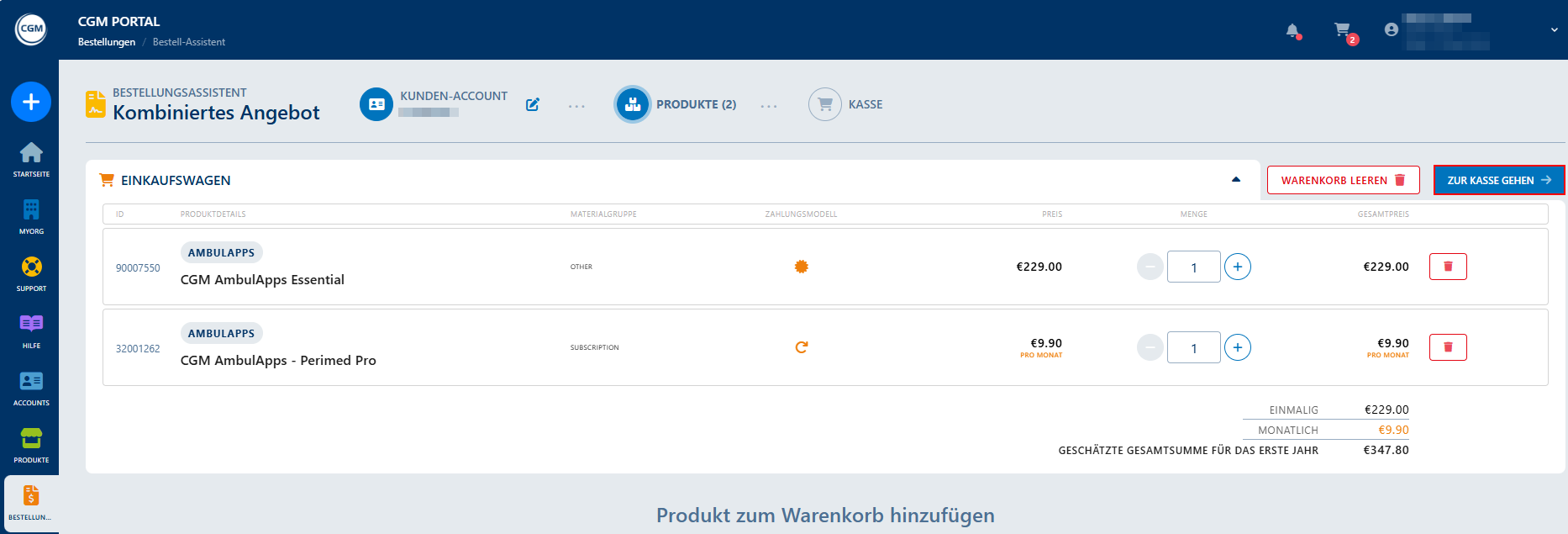
Task: Click the user profile avatar icon
Action: (1392, 29)
